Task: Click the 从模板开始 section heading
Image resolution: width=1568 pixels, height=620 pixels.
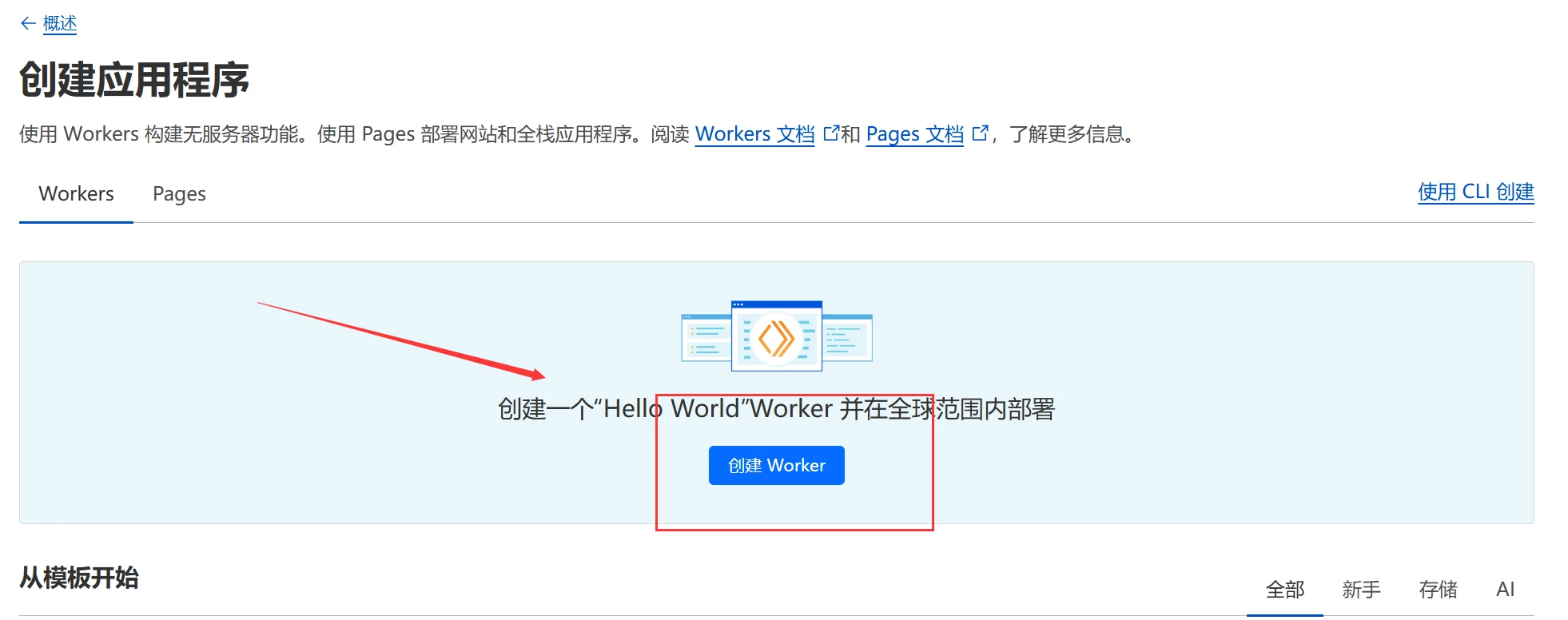Action: (x=79, y=578)
